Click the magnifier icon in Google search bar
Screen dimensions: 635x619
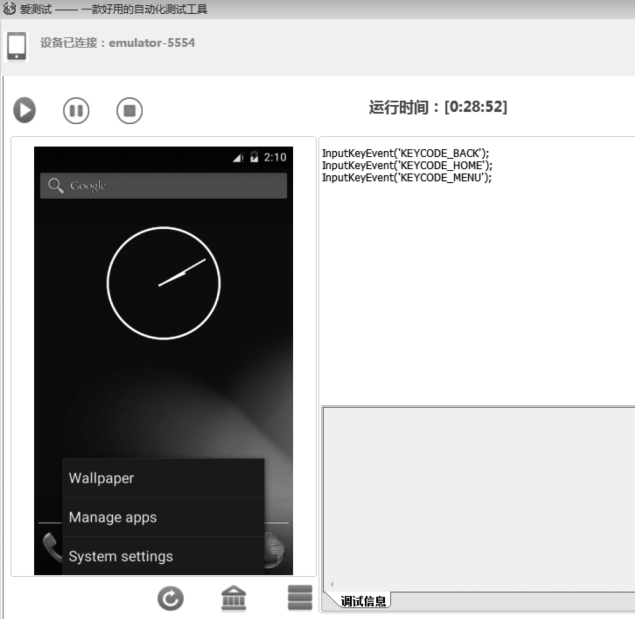[56, 186]
